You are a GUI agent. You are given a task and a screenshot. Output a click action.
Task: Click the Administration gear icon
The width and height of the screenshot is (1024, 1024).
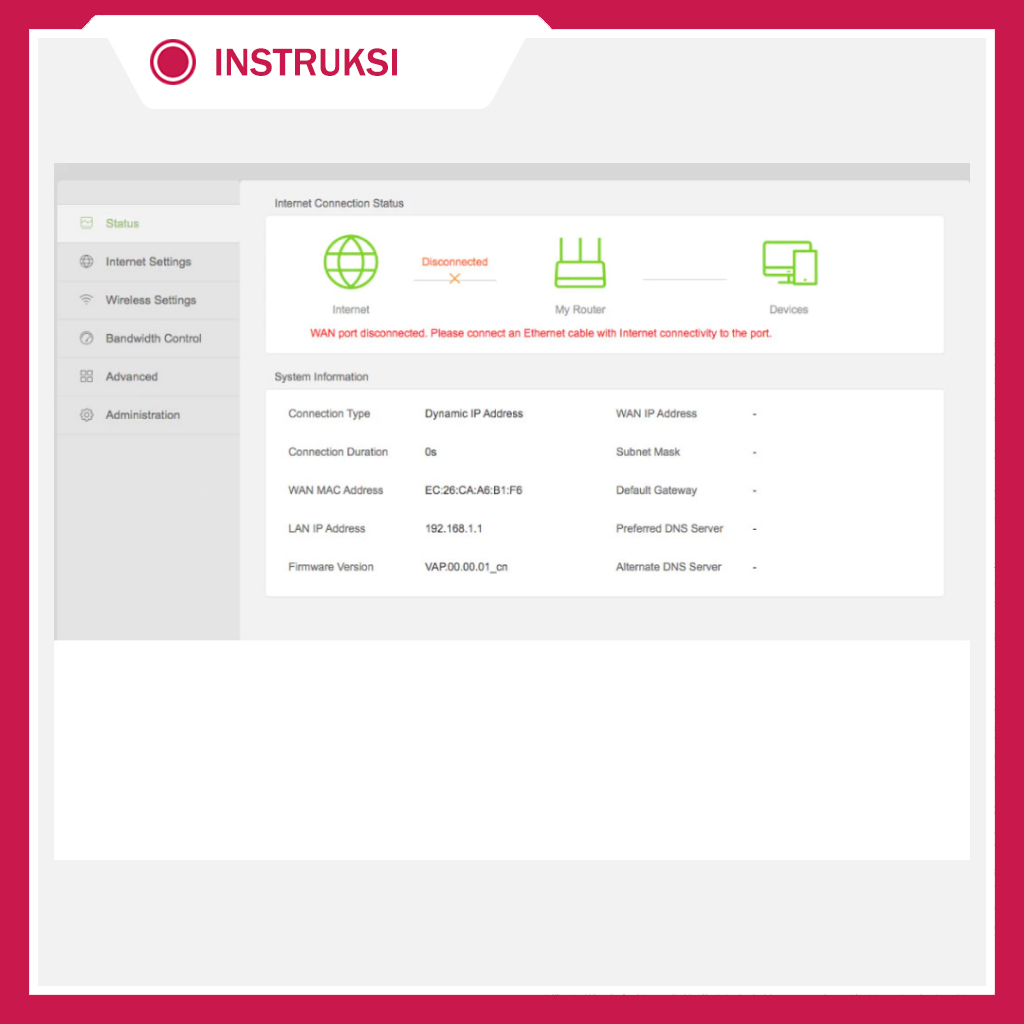87,415
